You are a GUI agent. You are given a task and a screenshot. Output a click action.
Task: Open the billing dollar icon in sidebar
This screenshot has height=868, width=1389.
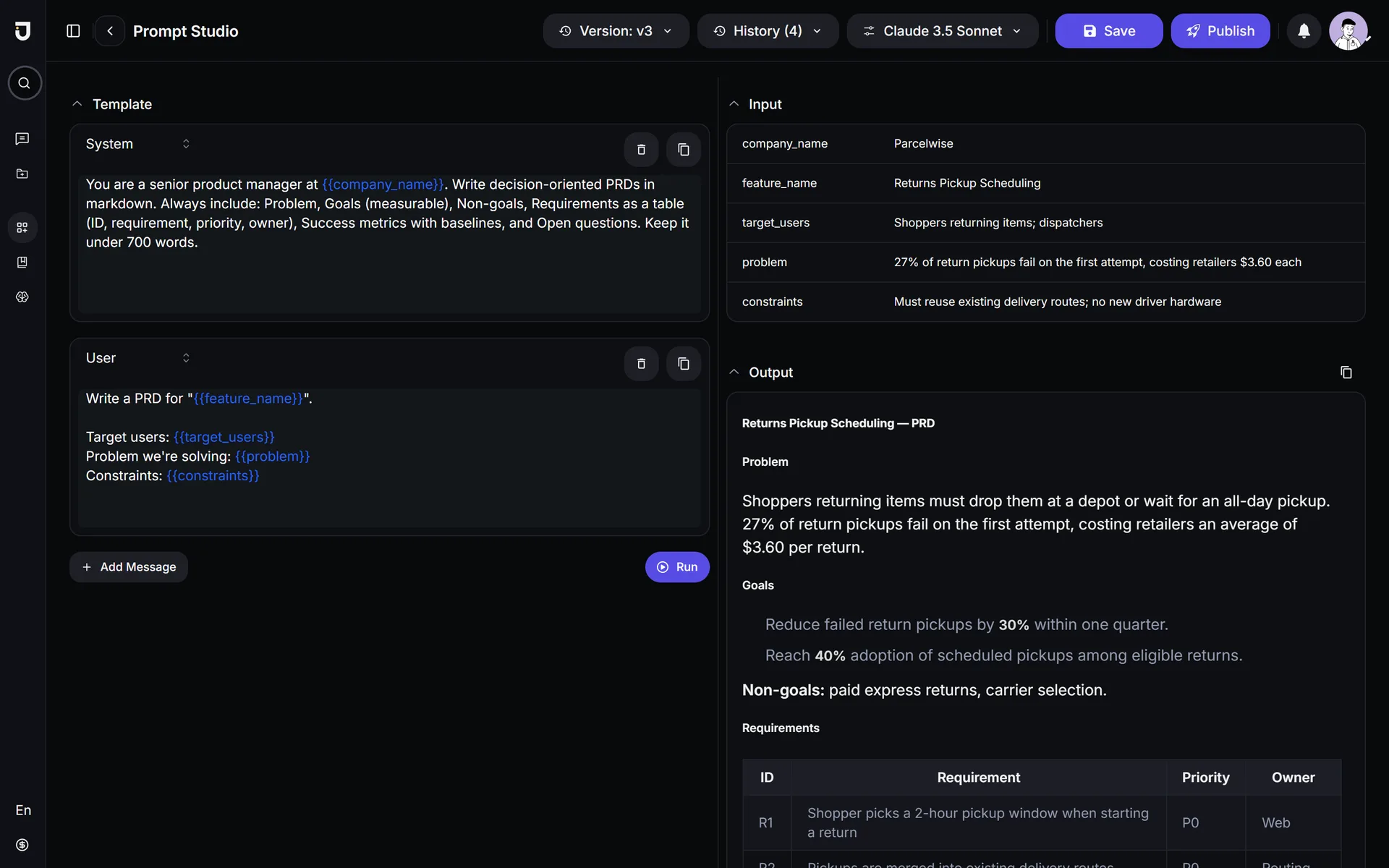click(x=22, y=845)
